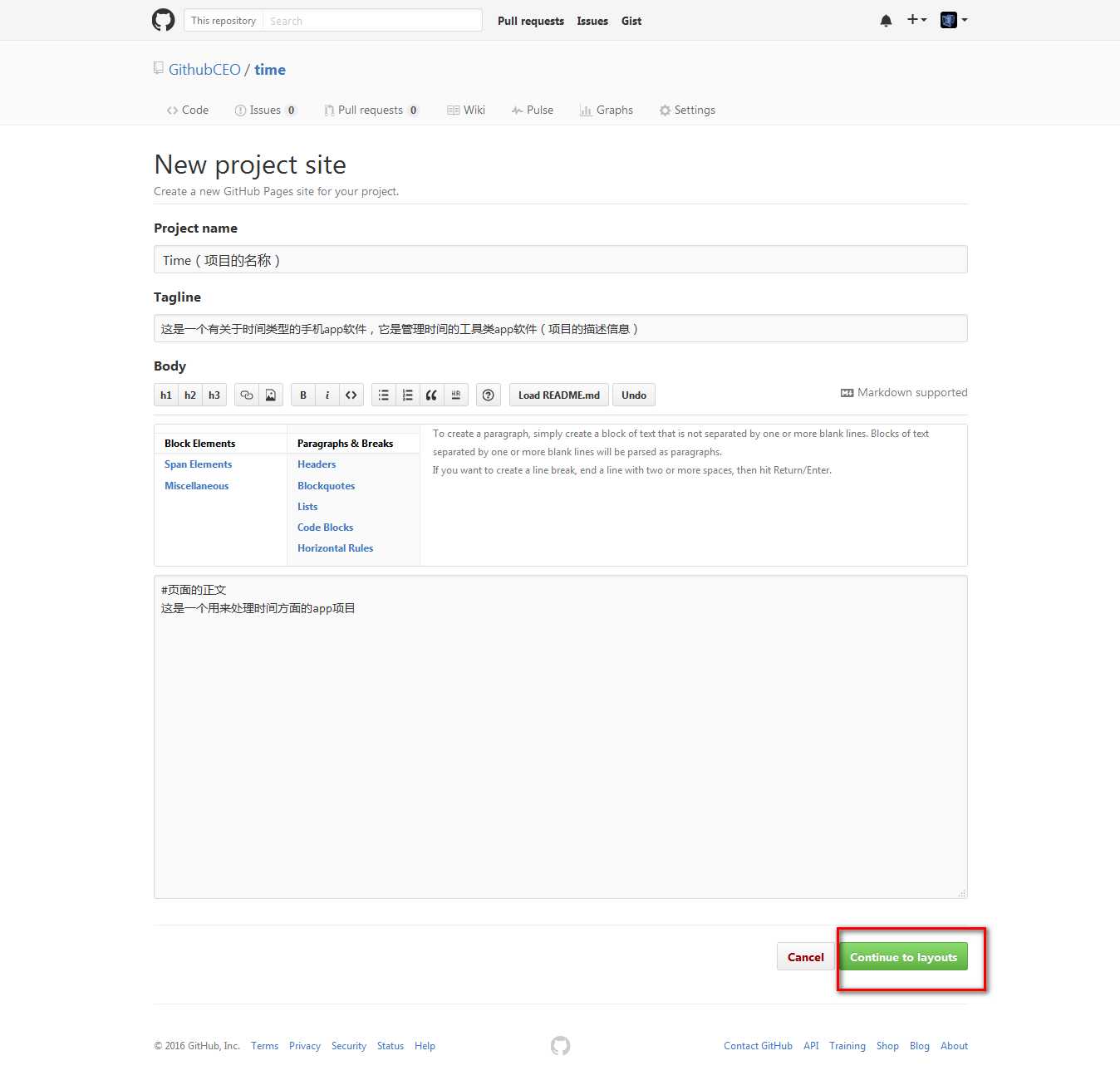
Task: Open Status footer link
Action: click(391, 1046)
